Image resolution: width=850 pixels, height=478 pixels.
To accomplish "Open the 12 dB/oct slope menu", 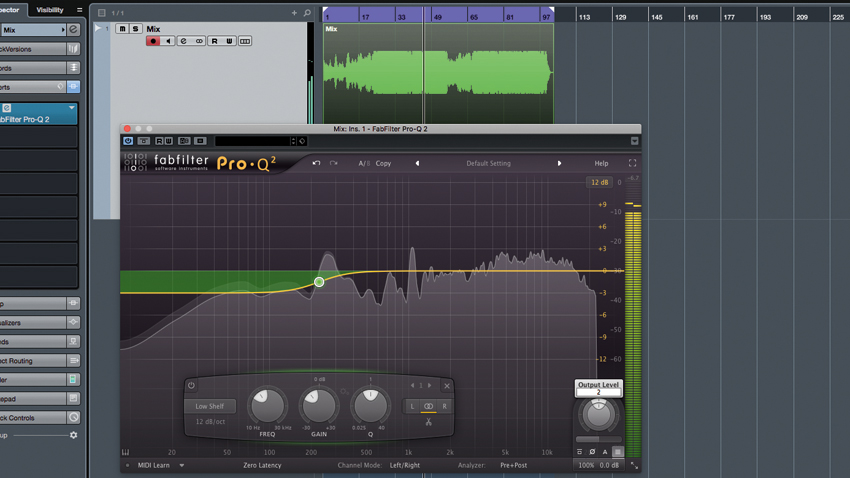I will (x=210, y=421).
